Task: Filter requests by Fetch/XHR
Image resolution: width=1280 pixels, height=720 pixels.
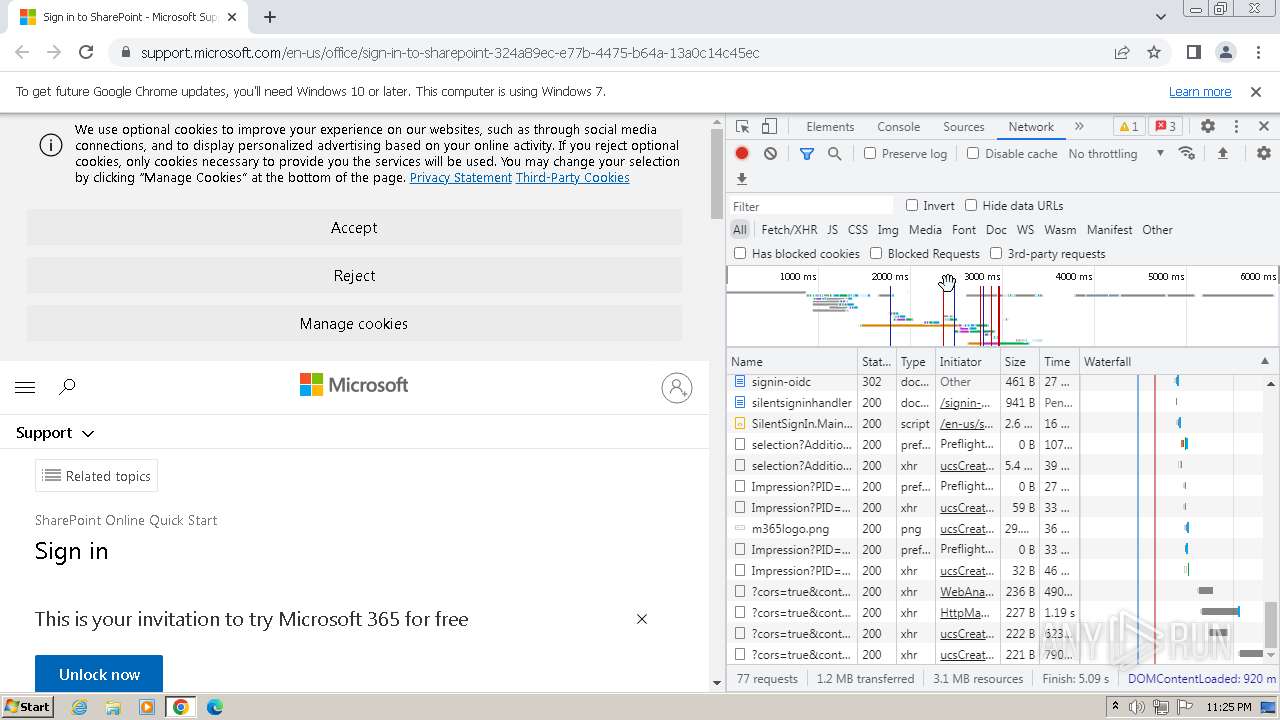Action: click(x=789, y=229)
